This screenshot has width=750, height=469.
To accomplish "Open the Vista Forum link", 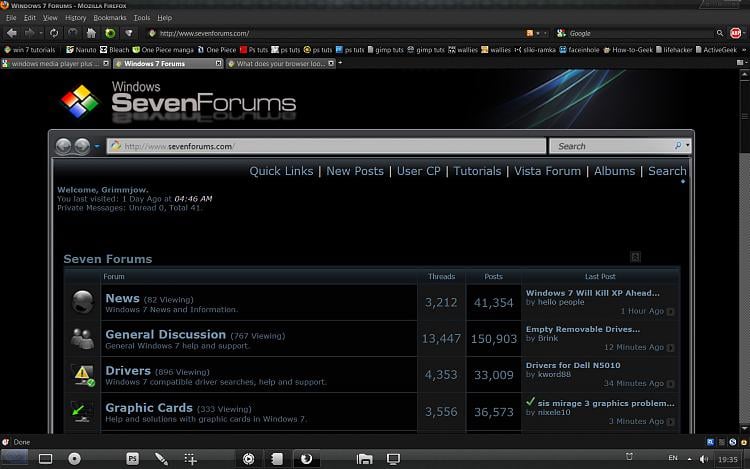I will [548, 171].
